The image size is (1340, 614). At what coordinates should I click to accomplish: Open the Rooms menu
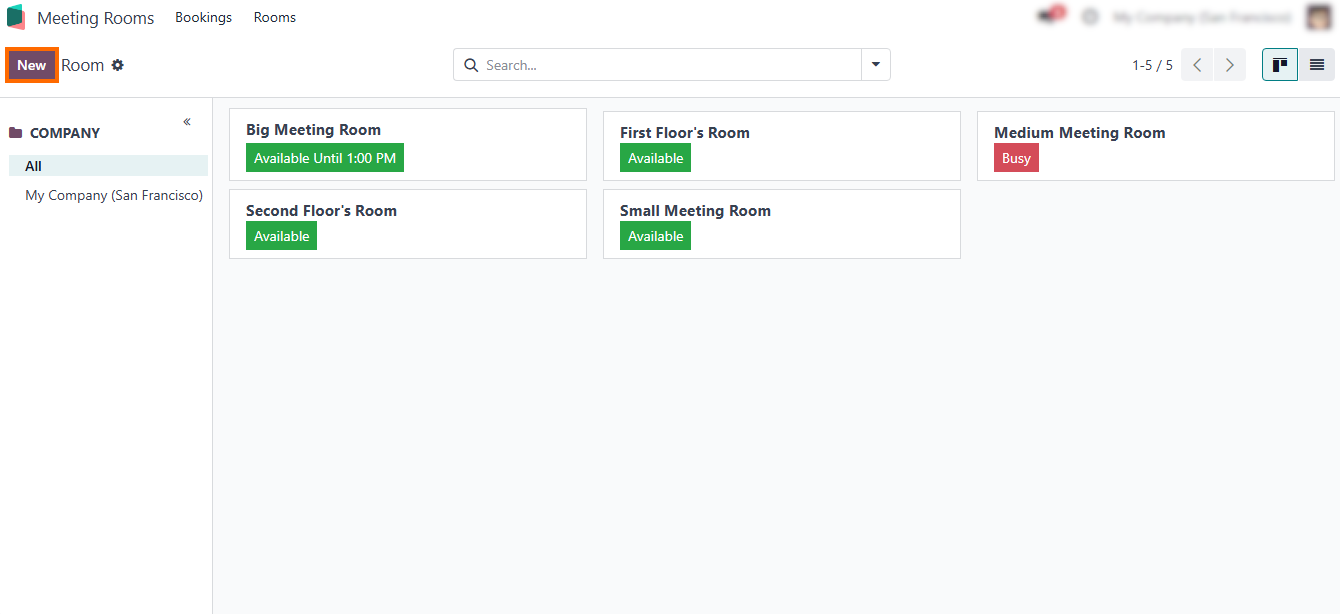274,18
